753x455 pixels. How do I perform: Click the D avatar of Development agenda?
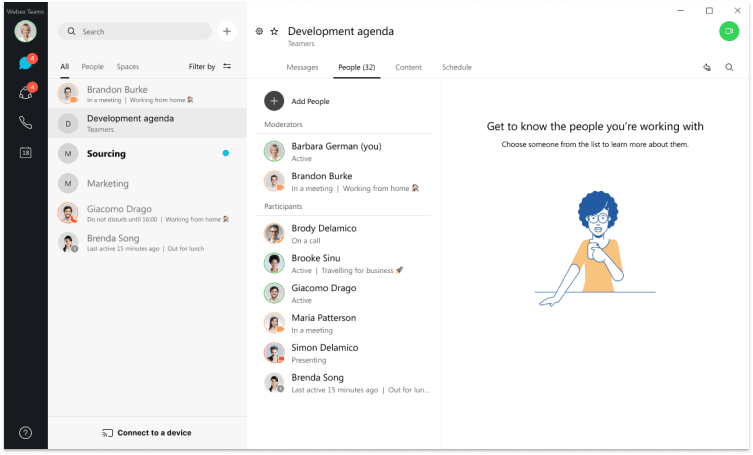point(68,124)
